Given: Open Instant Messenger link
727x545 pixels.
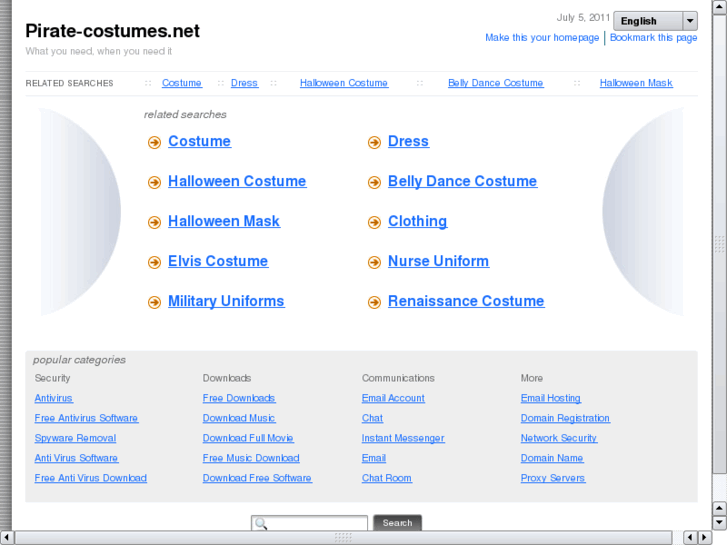Looking at the screenshot, I should (x=403, y=438).
